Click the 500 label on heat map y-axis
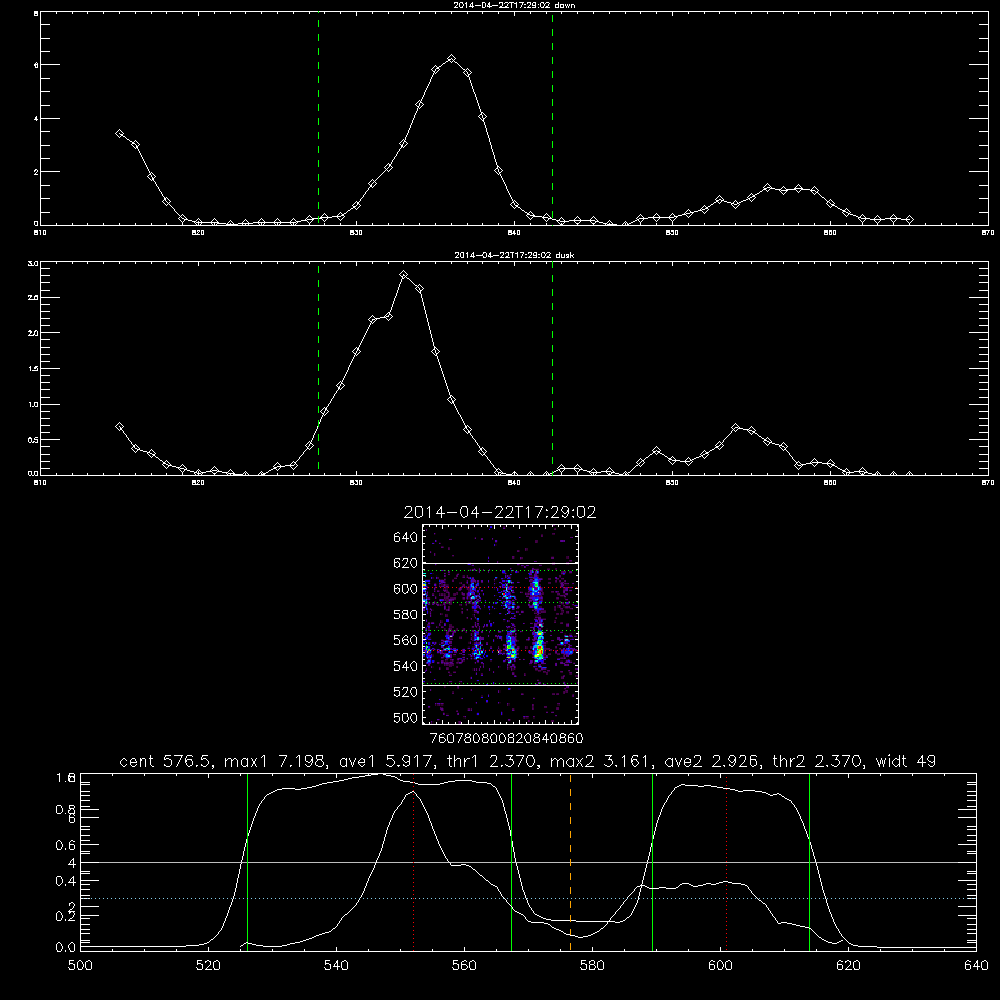 tap(406, 718)
